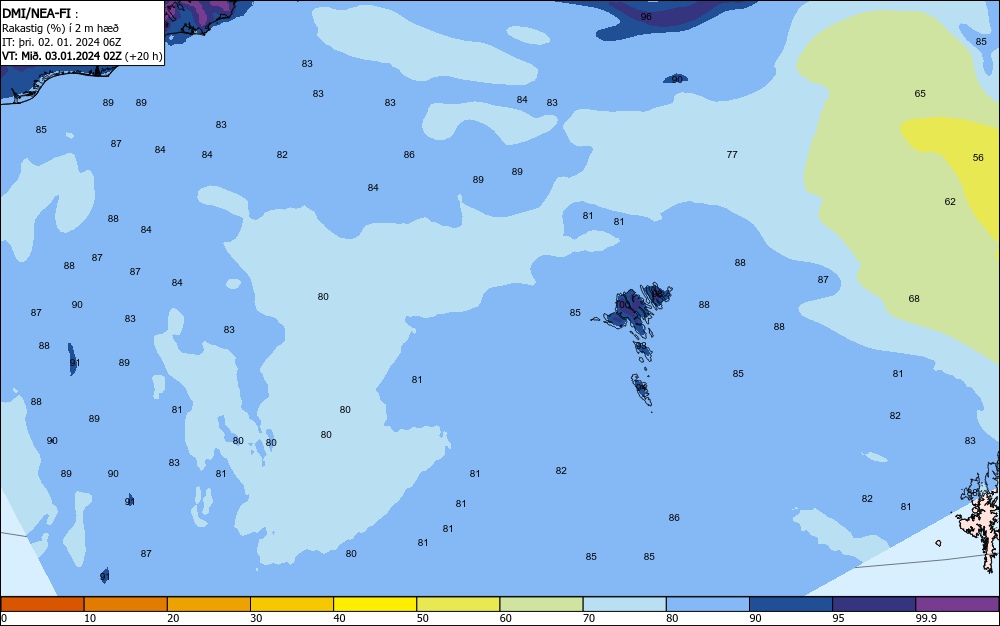
Task: Click the DMI/NEA-FI title text
Action: pyautogui.click(x=37, y=13)
